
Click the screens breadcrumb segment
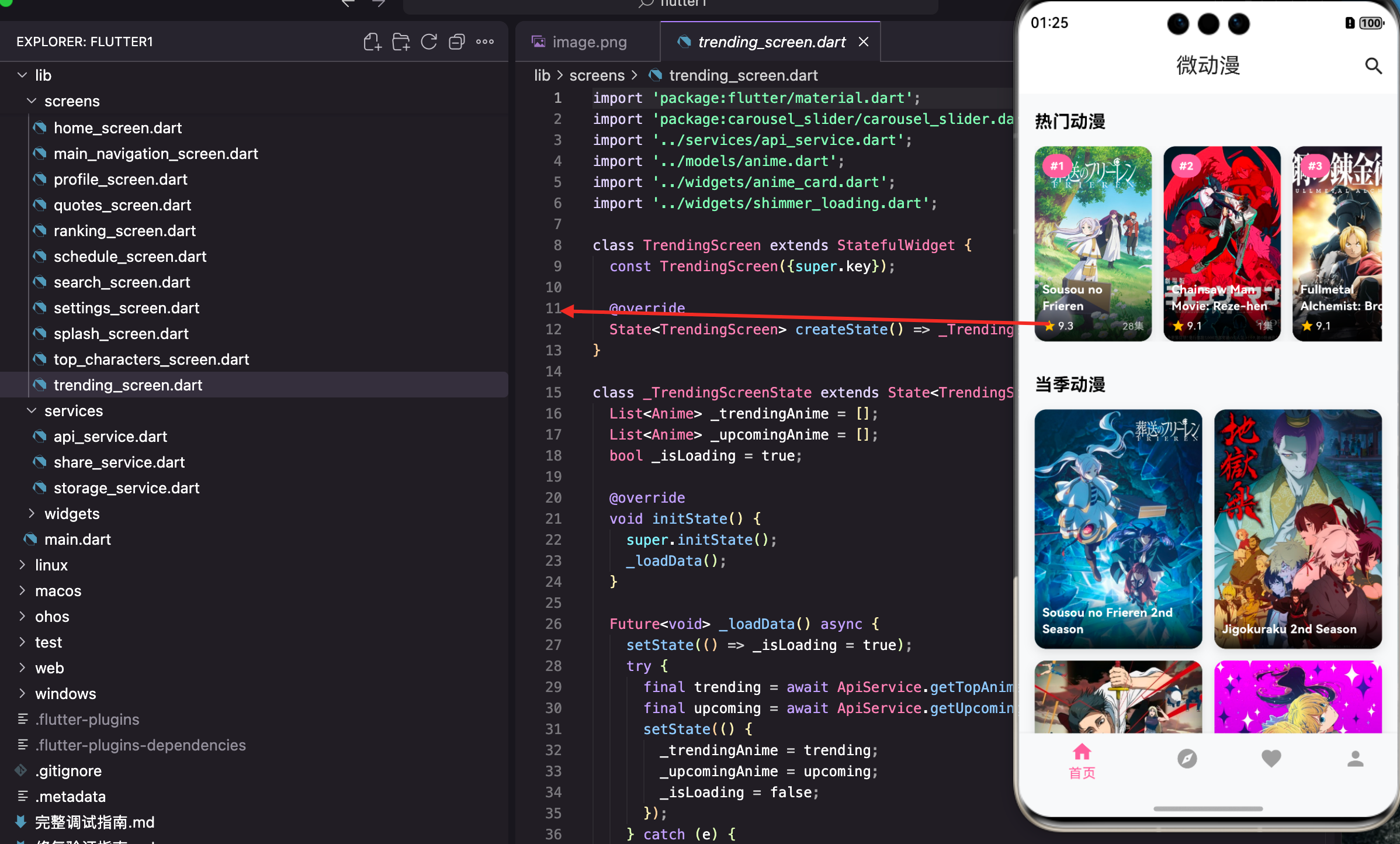tap(597, 75)
